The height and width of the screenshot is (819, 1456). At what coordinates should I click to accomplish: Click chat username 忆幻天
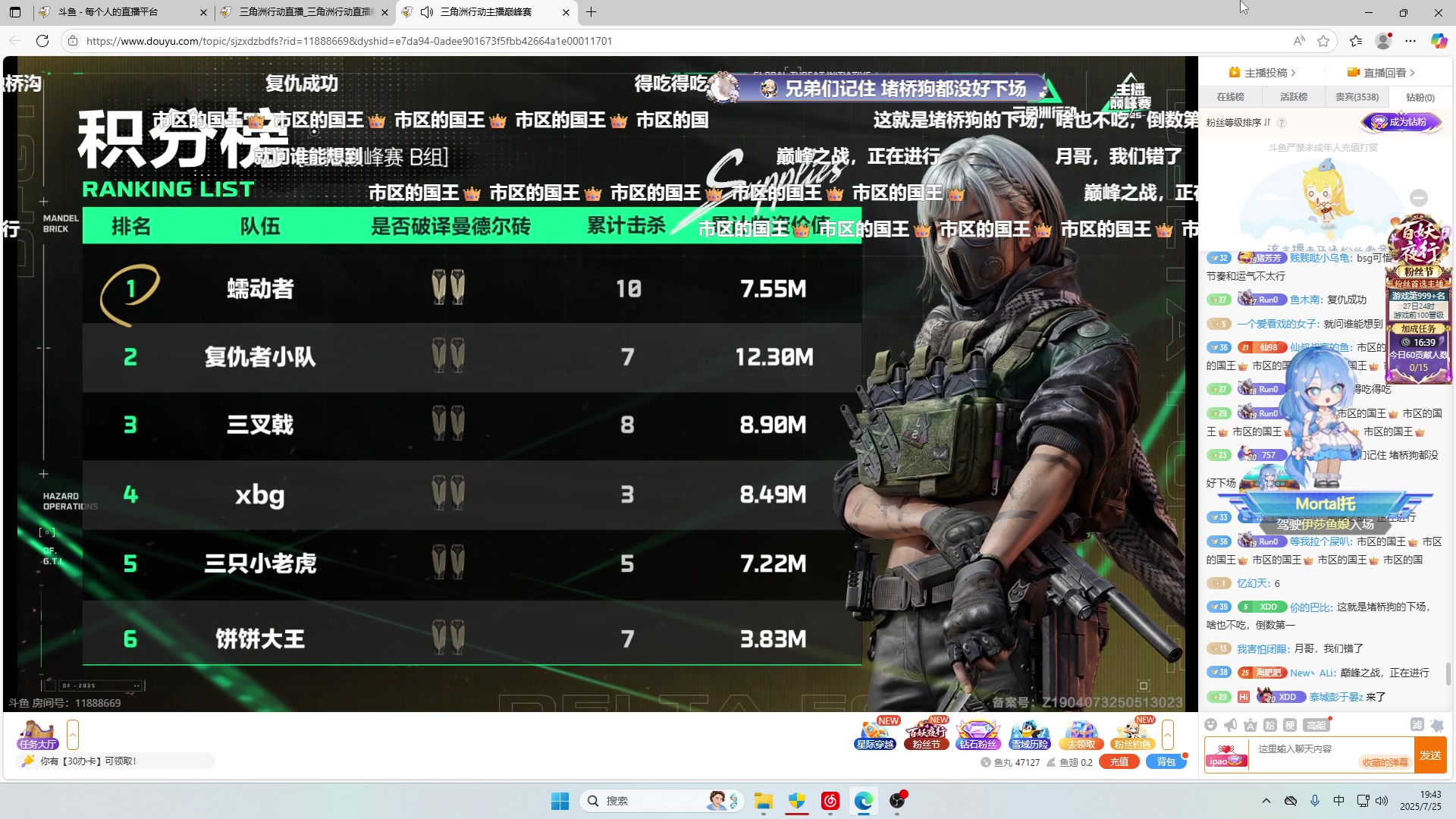coord(1254,584)
